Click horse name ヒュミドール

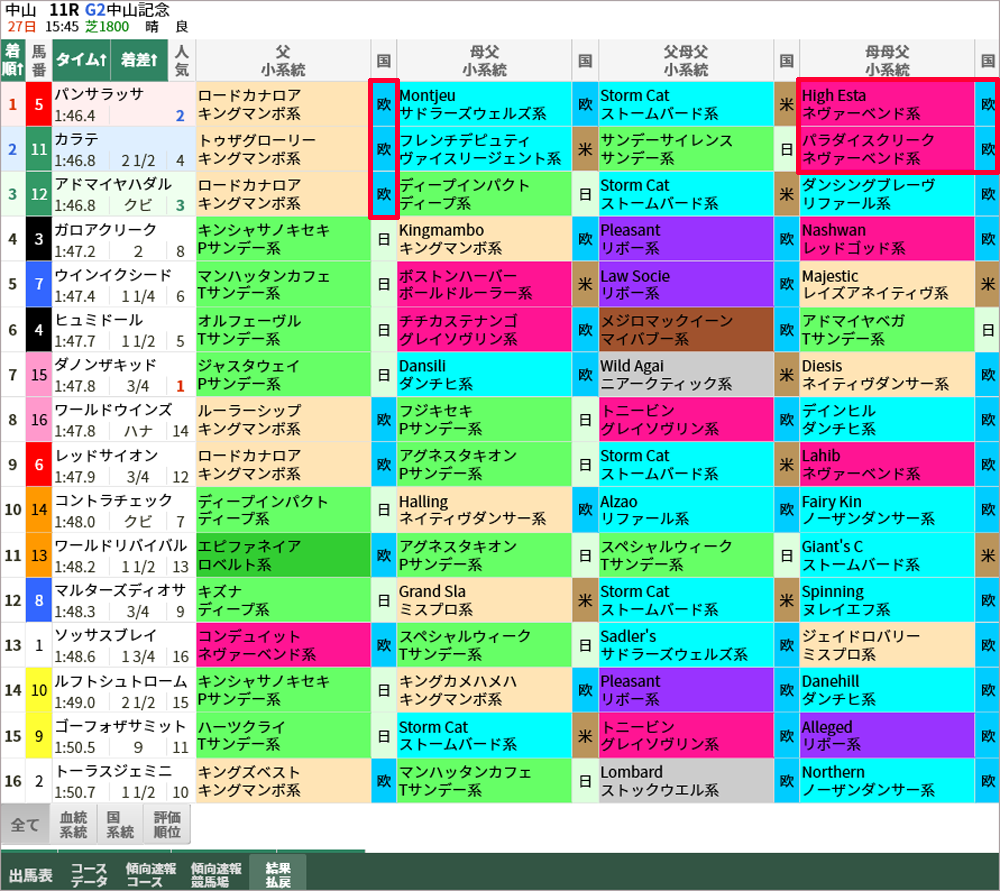(98, 320)
